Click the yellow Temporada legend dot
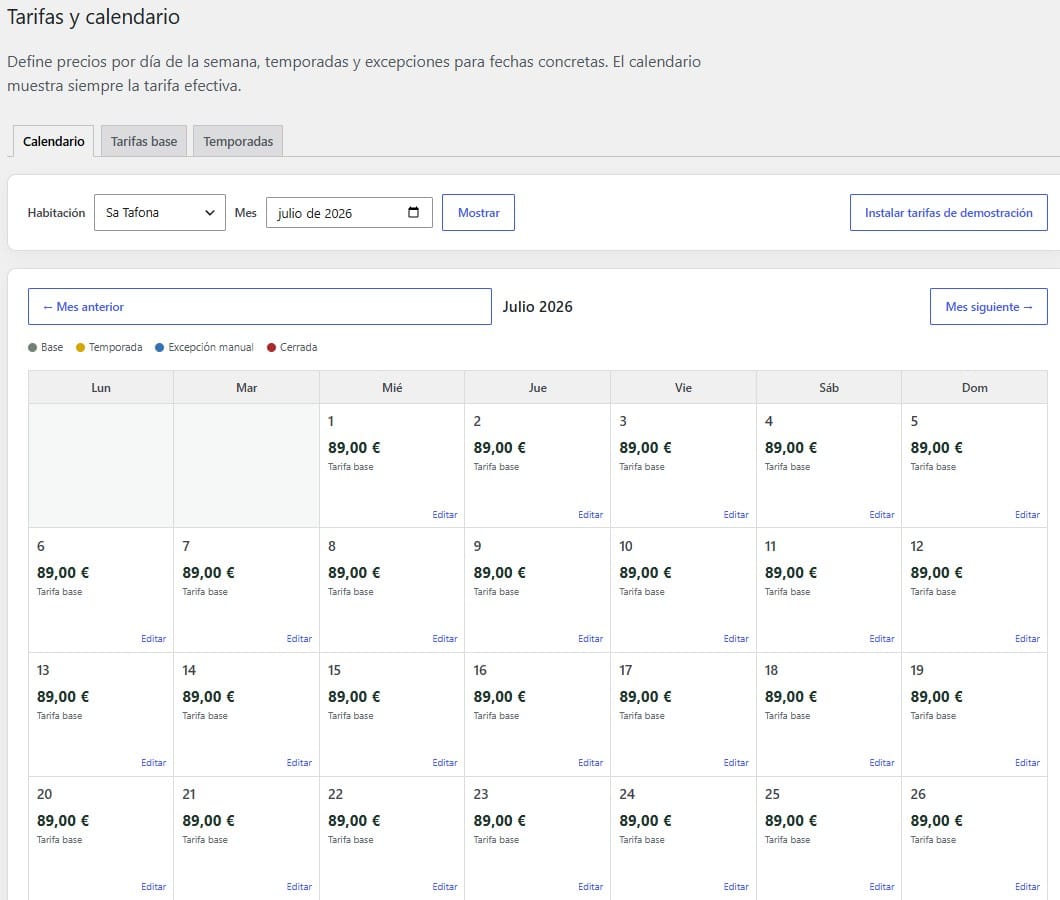The height and width of the screenshot is (900, 1060). click(x=80, y=347)
